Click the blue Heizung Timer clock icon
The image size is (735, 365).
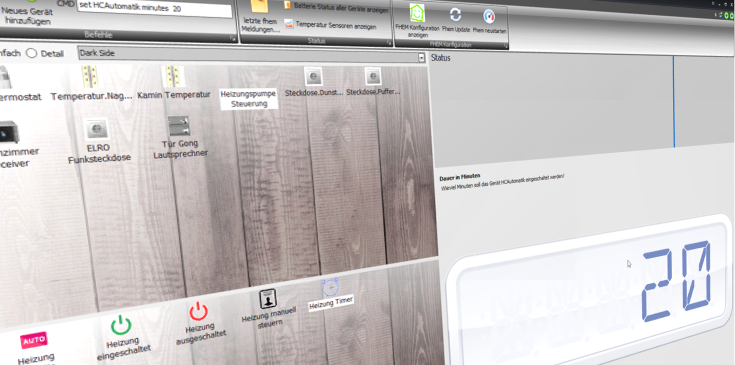(330, 286)
